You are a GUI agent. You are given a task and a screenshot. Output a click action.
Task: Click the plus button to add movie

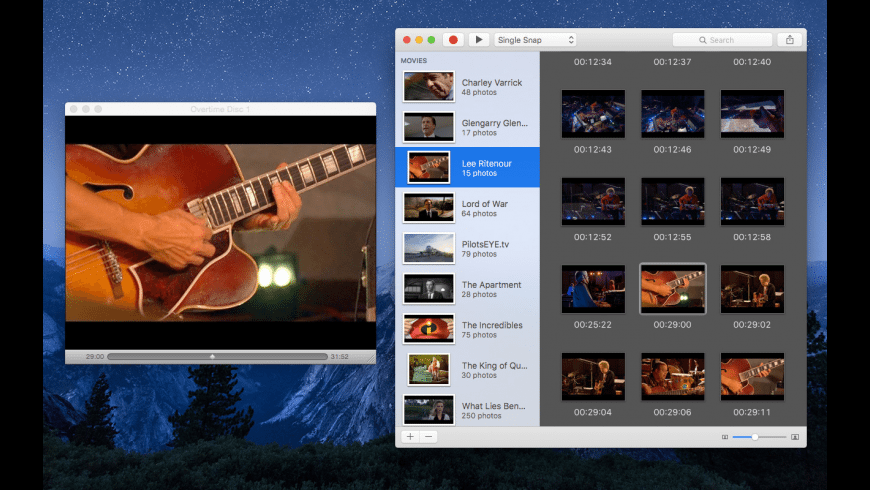[x=410, y=436]
